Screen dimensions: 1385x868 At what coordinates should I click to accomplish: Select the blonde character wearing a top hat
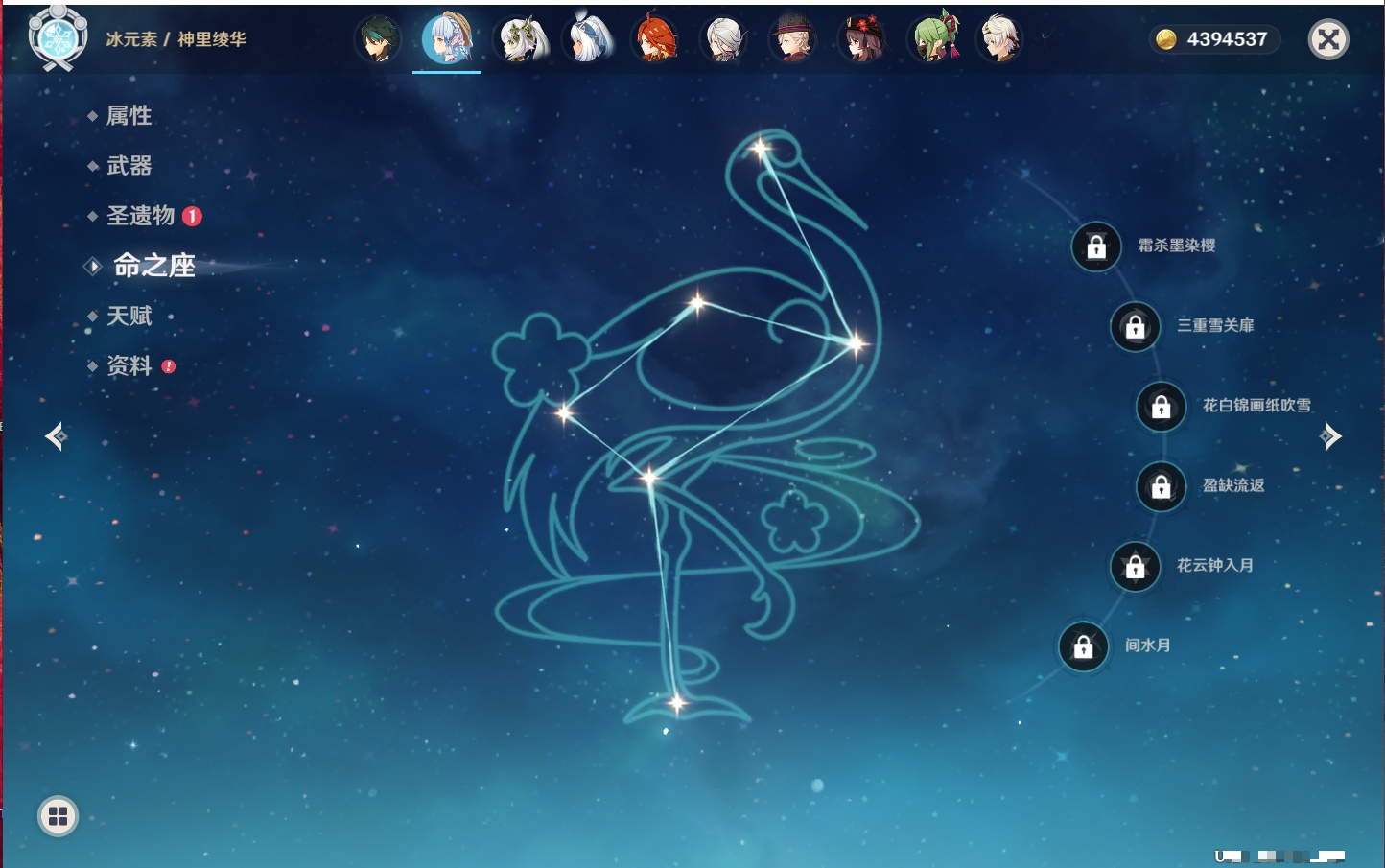click(792, 40)
